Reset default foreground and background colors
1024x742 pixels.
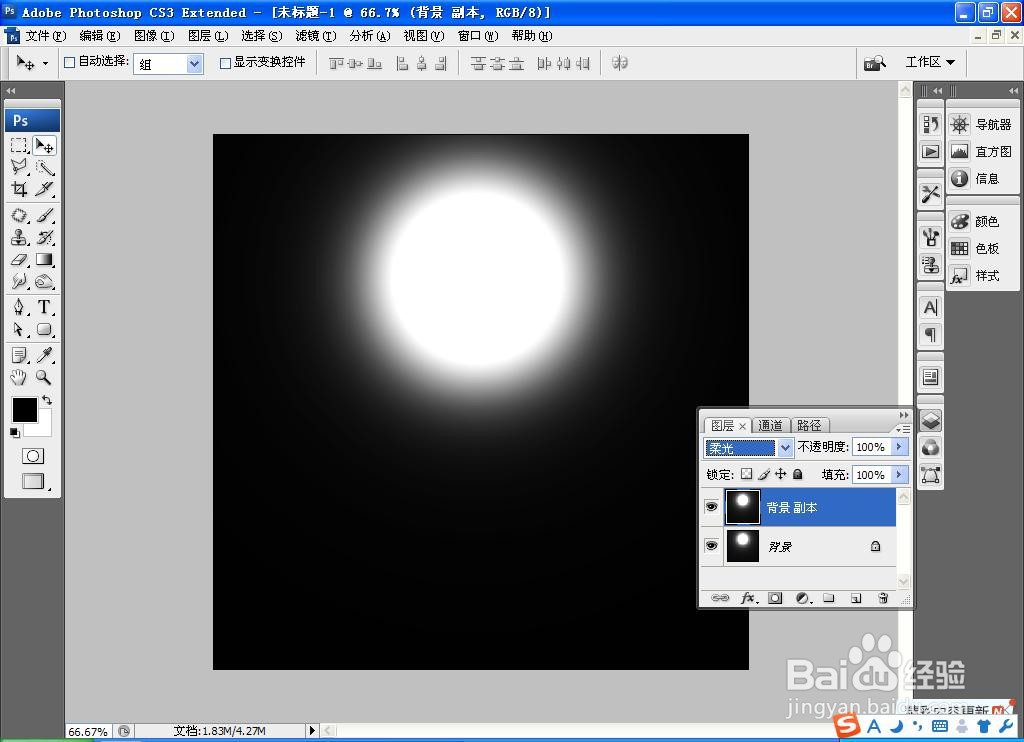point(14,432)
